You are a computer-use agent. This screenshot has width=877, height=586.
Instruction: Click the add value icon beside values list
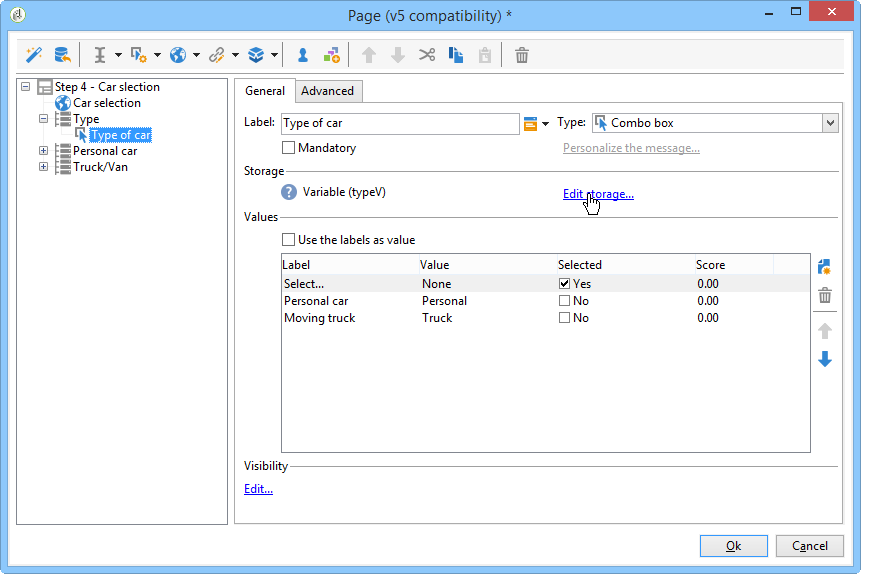point(825,267)
